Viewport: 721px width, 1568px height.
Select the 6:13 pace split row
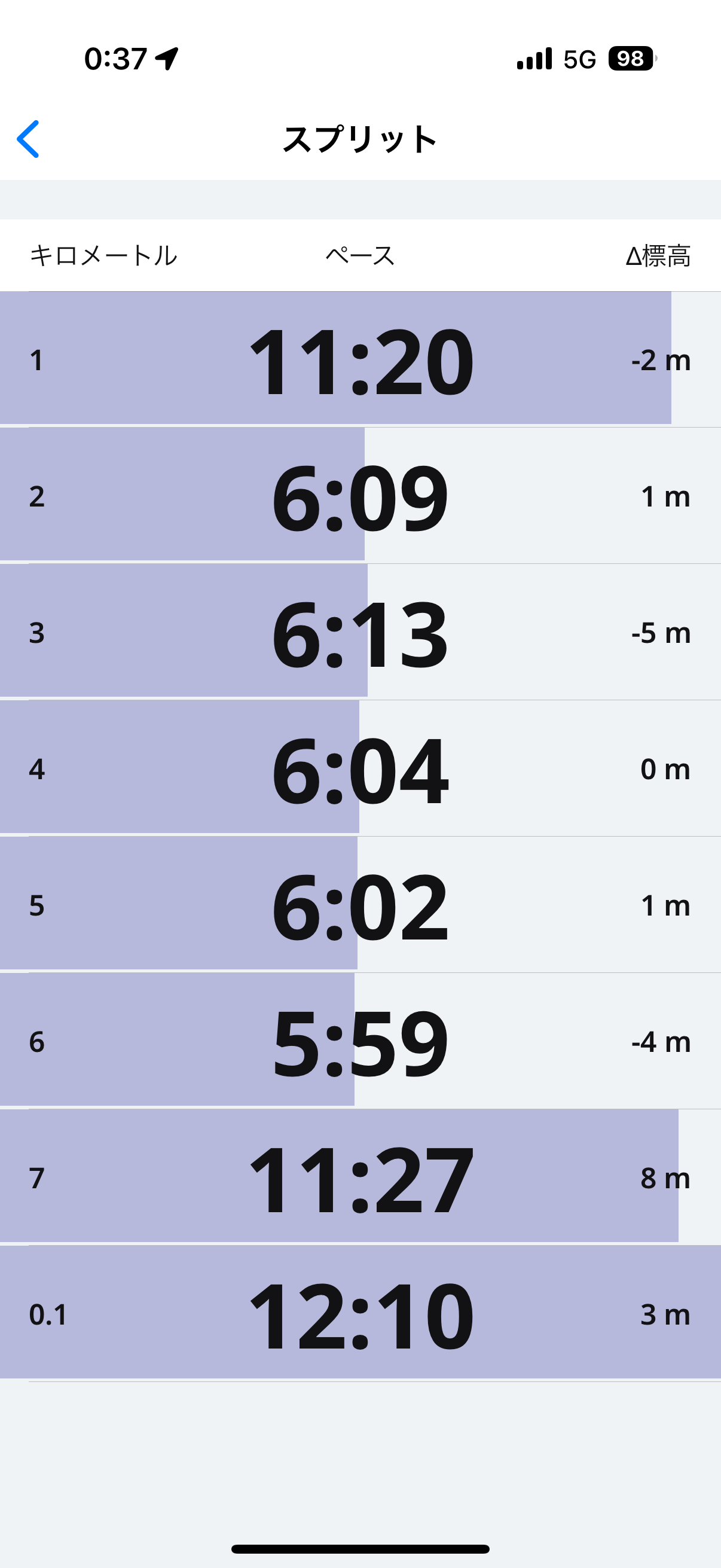pos(360,633)
